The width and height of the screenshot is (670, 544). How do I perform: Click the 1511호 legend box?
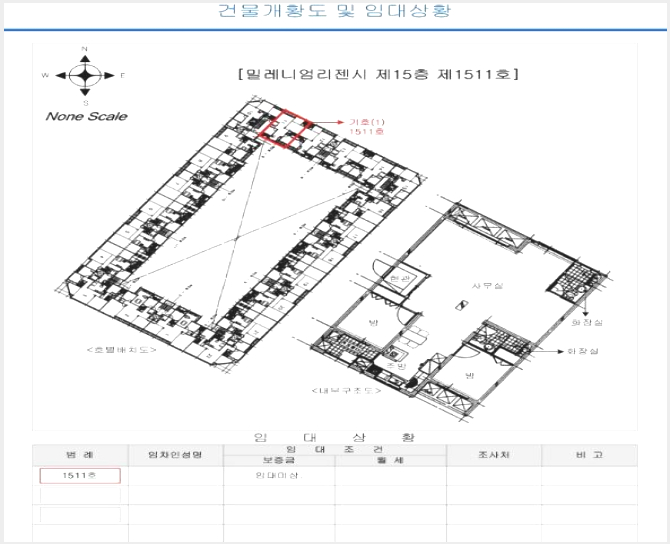(80, 476)
